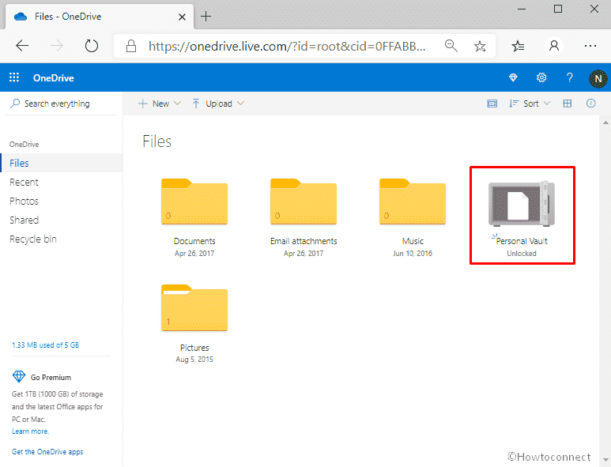
Task: Click Go Premium
Action: (51, 377)
